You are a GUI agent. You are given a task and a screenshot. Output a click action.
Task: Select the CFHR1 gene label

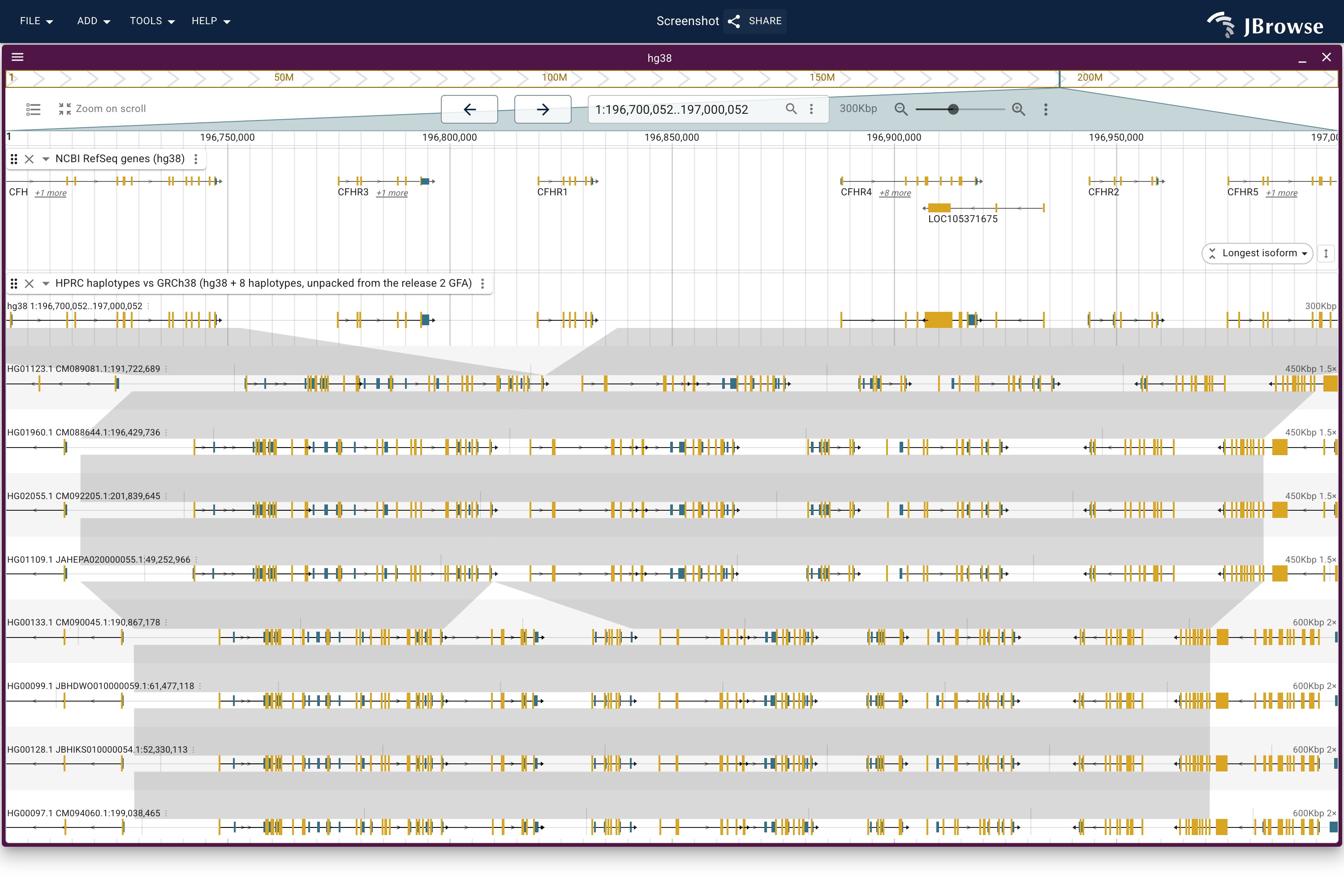coord(552,193)
